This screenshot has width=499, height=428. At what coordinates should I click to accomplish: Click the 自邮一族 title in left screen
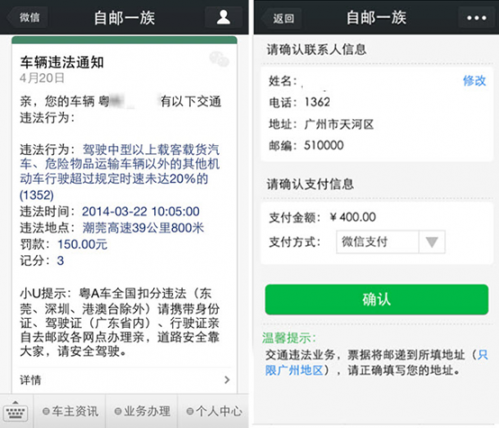click(x=125, y=18)
